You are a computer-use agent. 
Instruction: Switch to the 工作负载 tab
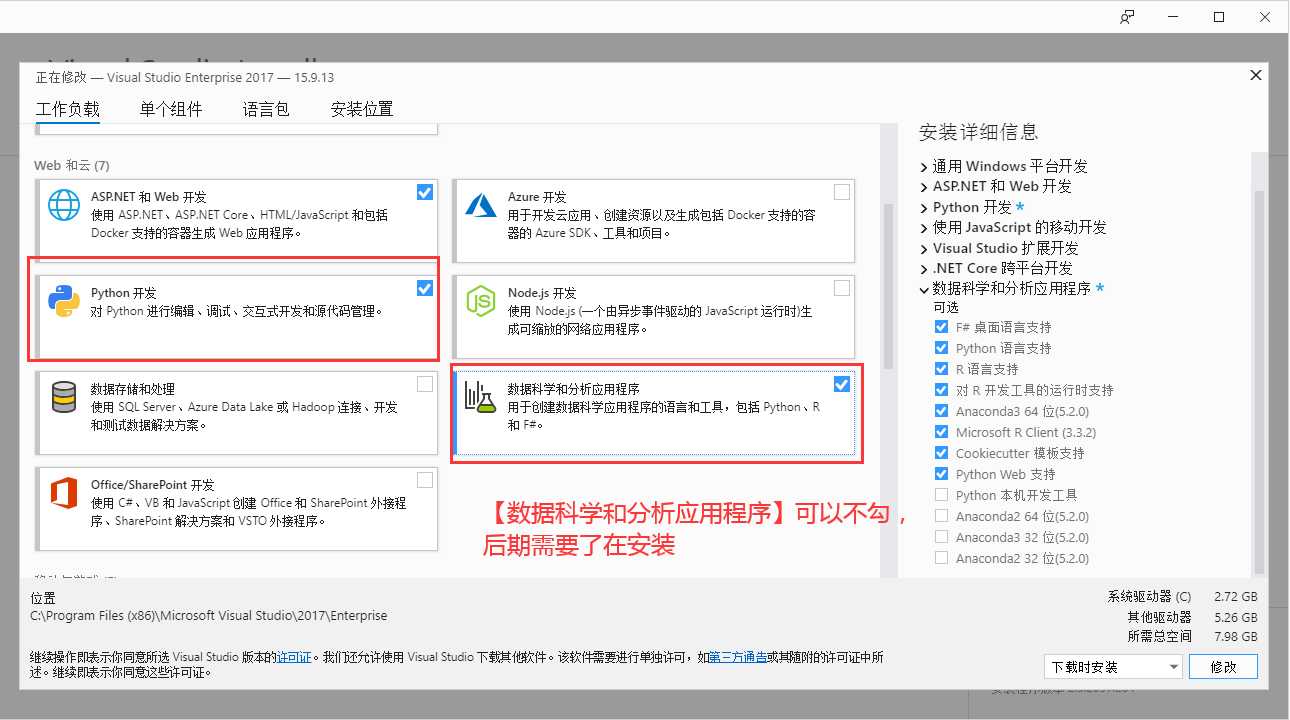(x=68, y=109)
